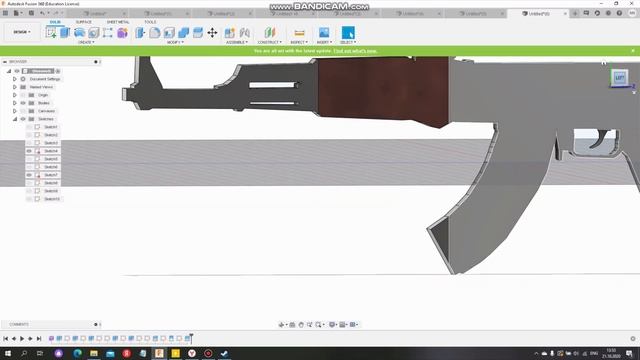Viewport: 640px width, 360px height.
Task: Show Sketch1 using its eye icon
Action: pyautogui.click(x=29, y=127)
